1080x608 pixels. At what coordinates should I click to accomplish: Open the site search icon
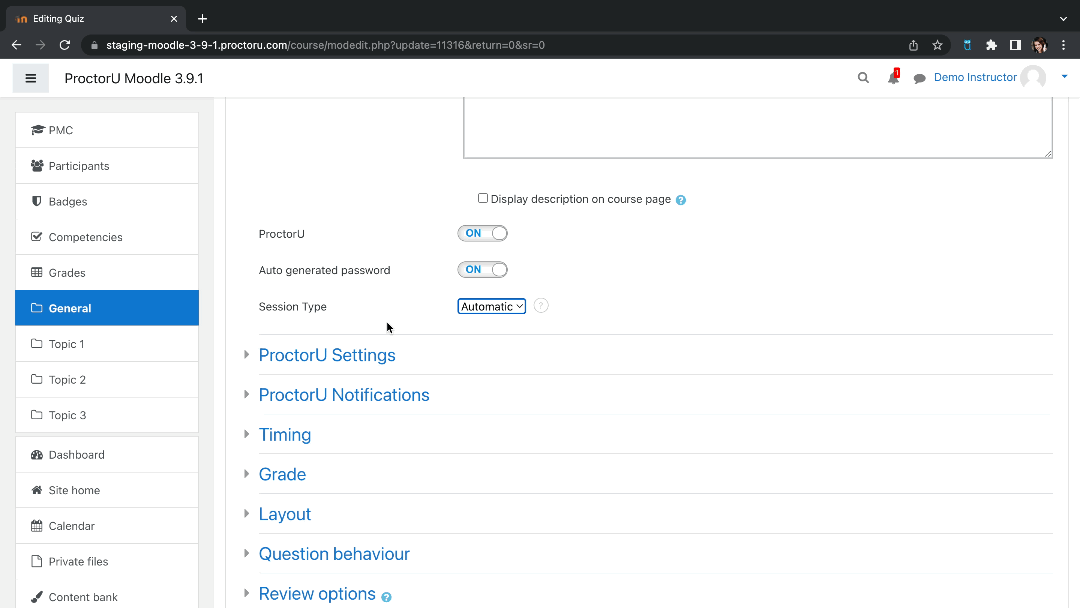[863, 78]
